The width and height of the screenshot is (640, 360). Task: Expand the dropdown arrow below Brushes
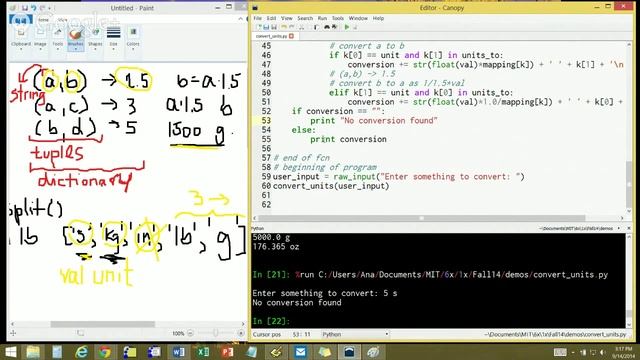point(76,49)
